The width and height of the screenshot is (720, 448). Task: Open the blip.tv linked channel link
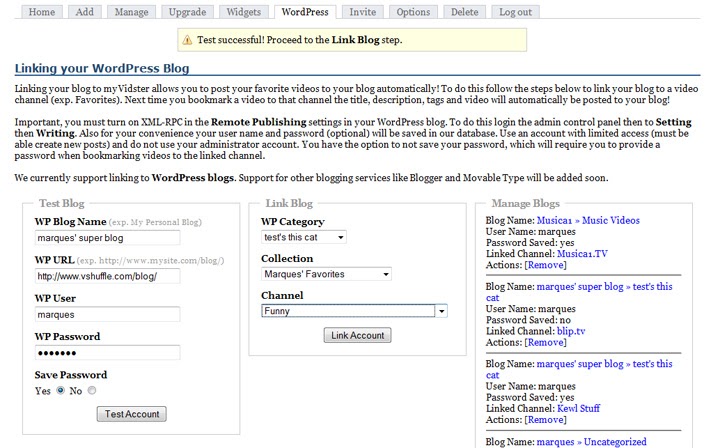571,331
